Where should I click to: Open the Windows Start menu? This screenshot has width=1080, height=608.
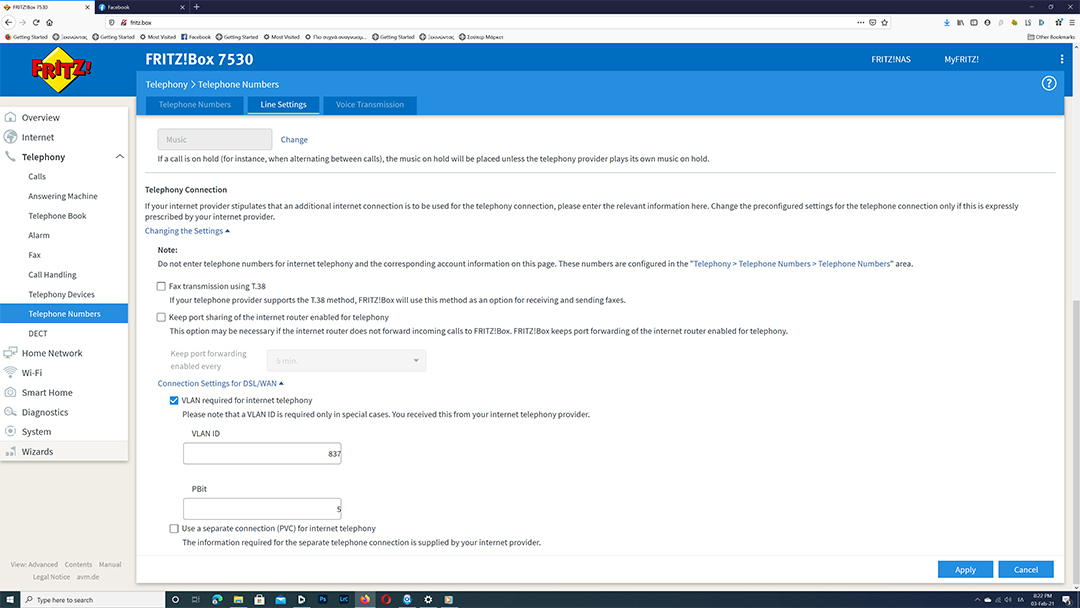click(10, 599)
